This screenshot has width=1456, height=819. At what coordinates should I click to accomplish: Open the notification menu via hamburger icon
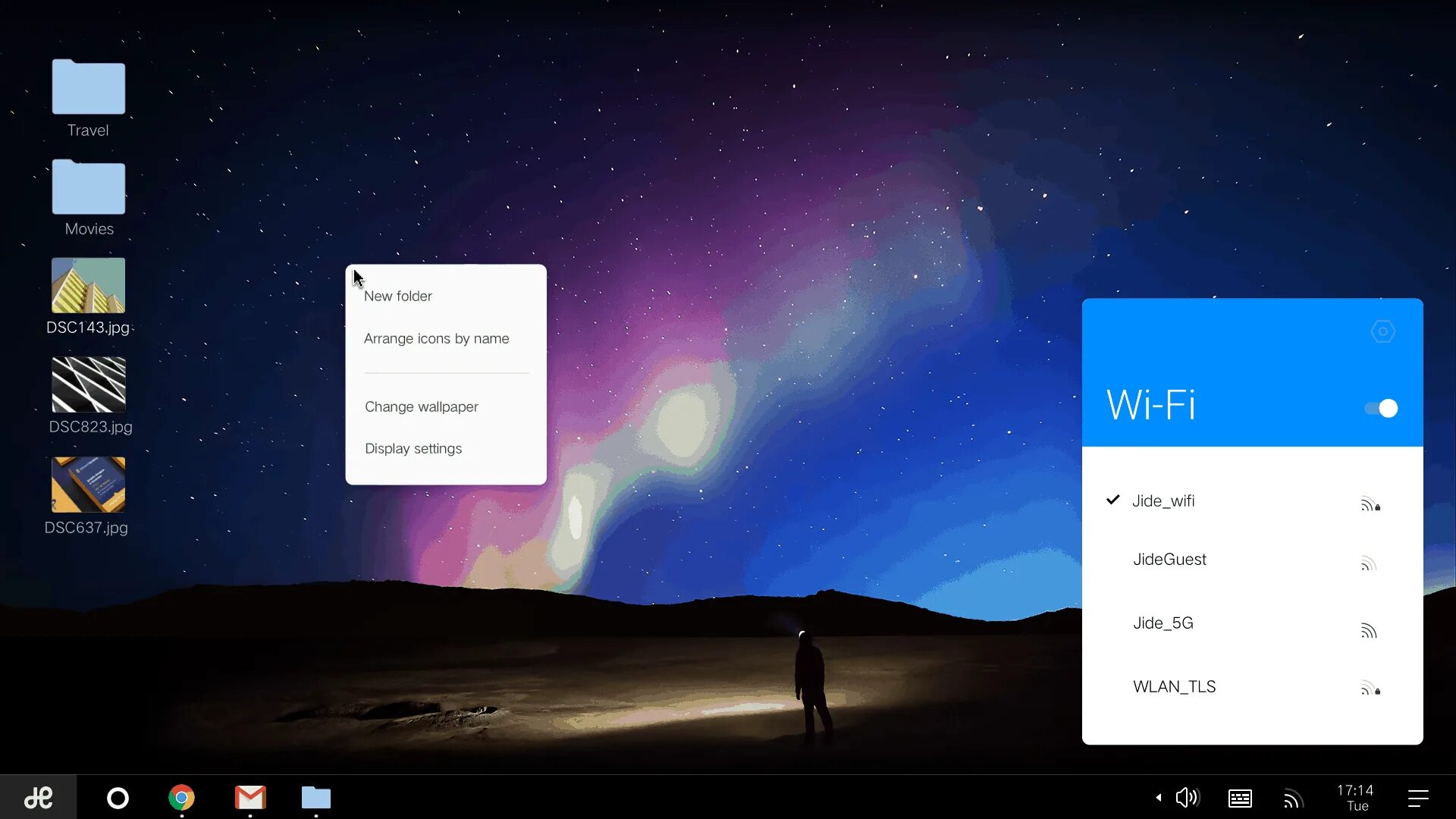coord(1420,797)
